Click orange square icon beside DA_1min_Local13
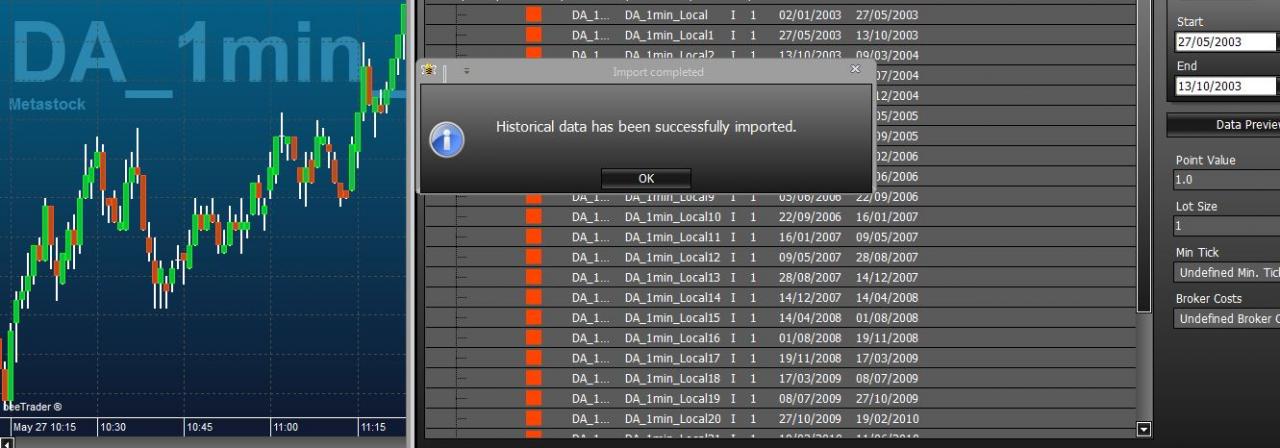This screenshot has width=1280, height=448. [533, 277]
